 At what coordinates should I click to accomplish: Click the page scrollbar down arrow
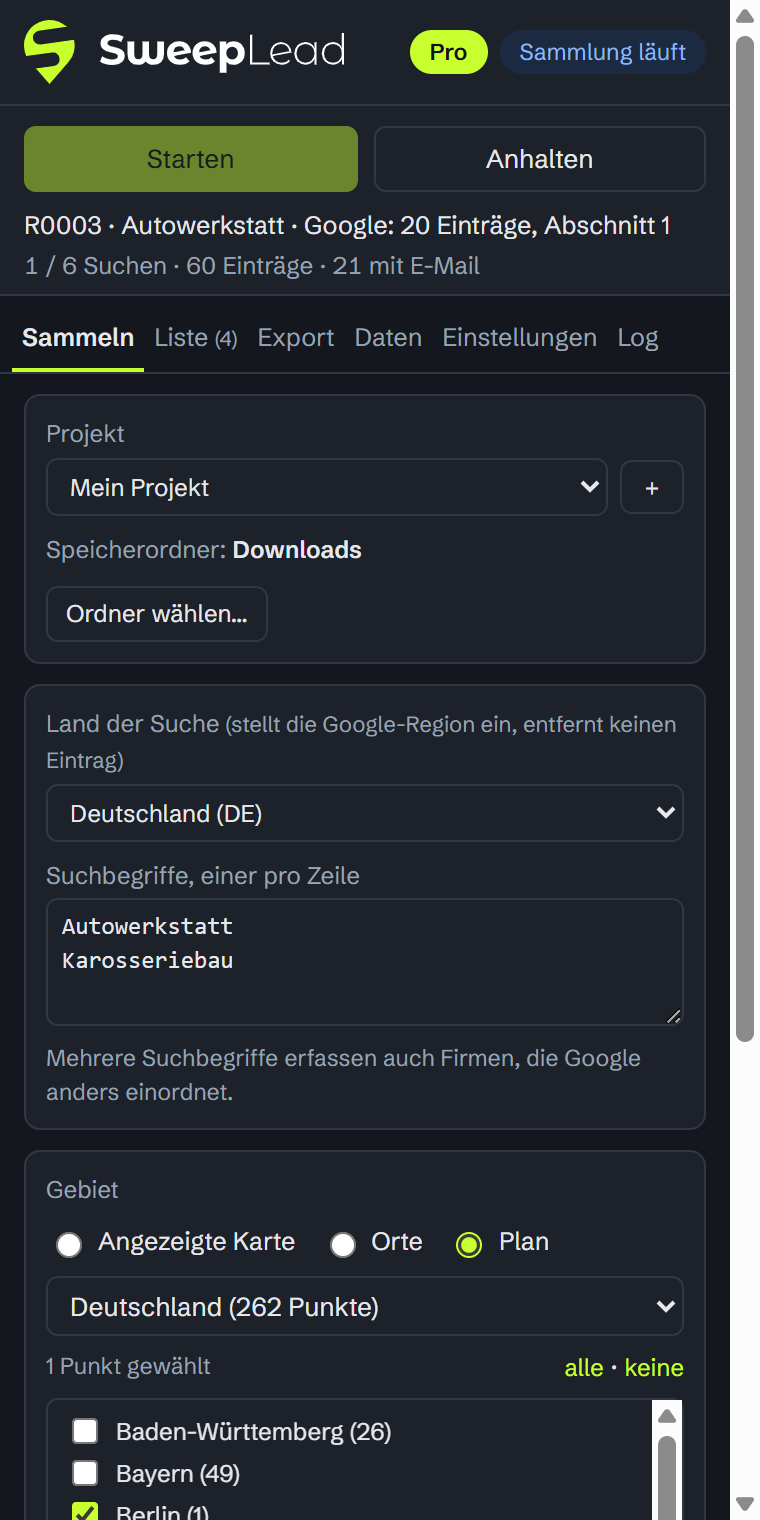pyautogui.click(x=745, y=1504)
